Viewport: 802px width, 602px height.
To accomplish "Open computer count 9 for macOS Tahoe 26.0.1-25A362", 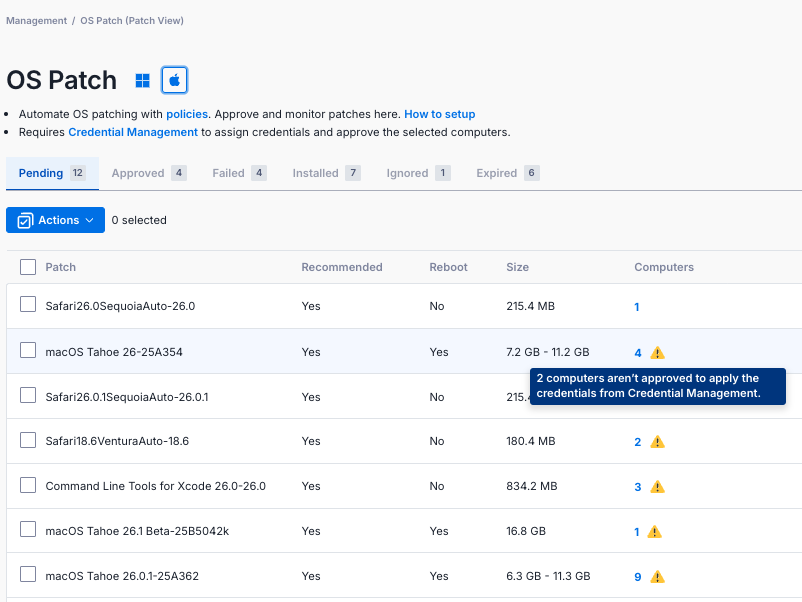I will [638, 577].
